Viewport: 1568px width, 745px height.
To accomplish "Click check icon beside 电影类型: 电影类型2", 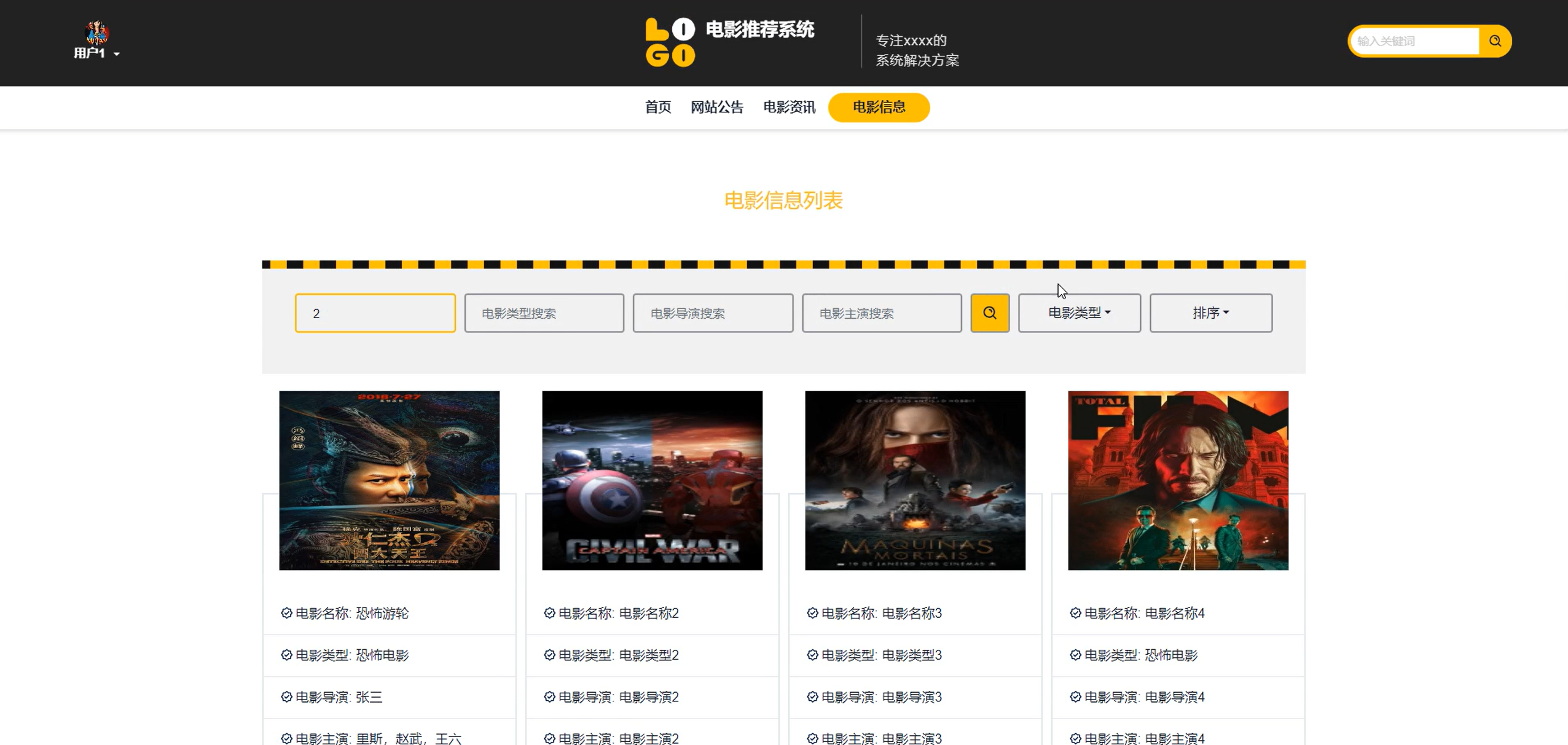I will [x=549, y=655].
